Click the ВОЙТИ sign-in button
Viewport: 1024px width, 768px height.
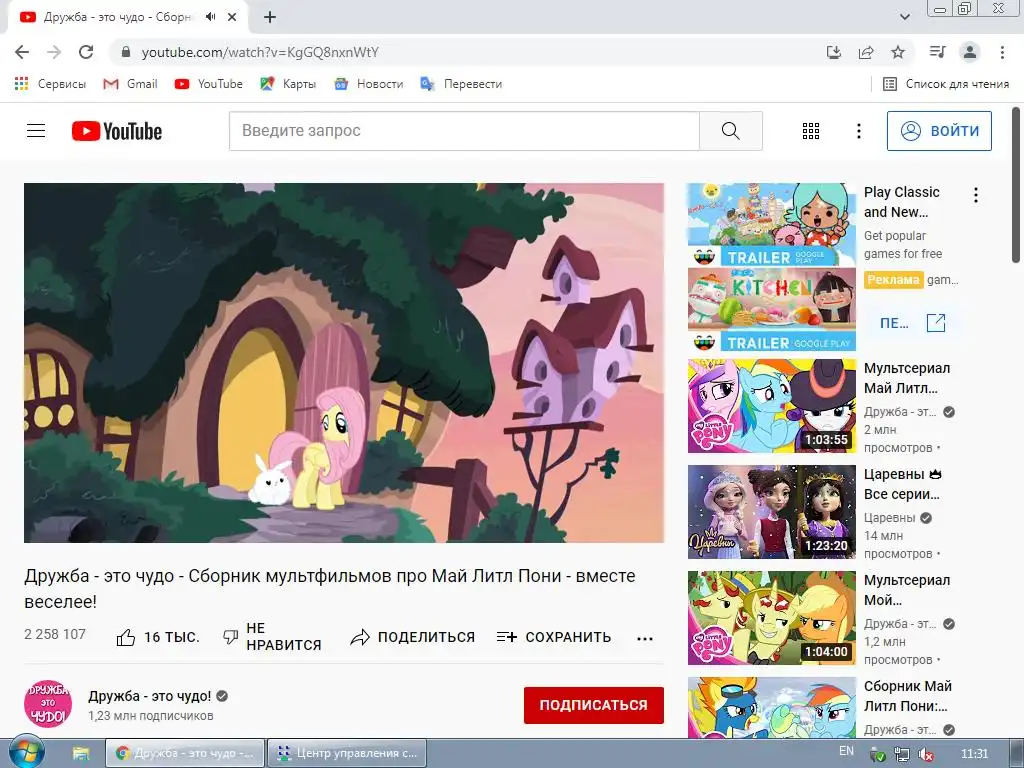939,131
